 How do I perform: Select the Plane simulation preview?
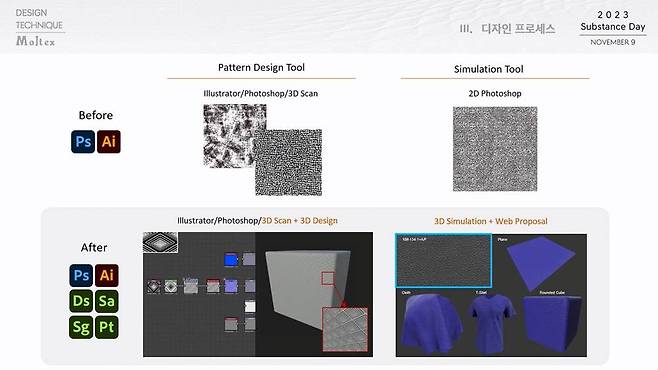pyautogui.click(x=541, y=263)
